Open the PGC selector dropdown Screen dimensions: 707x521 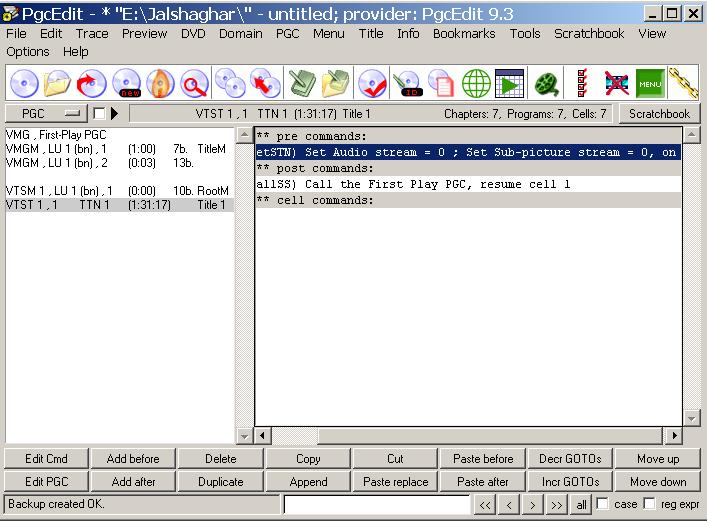pos(46,113)
